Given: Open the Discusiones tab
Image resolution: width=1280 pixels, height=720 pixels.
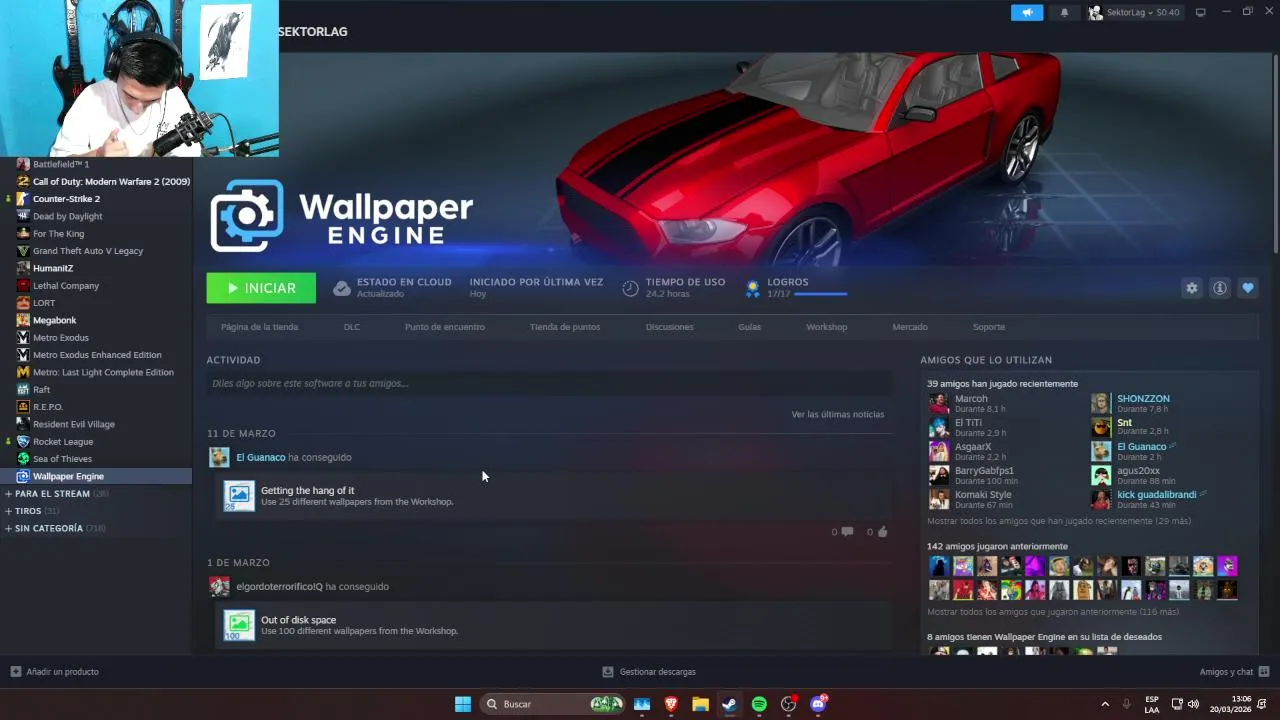Looking at the screenshot, I should (669, 327).
